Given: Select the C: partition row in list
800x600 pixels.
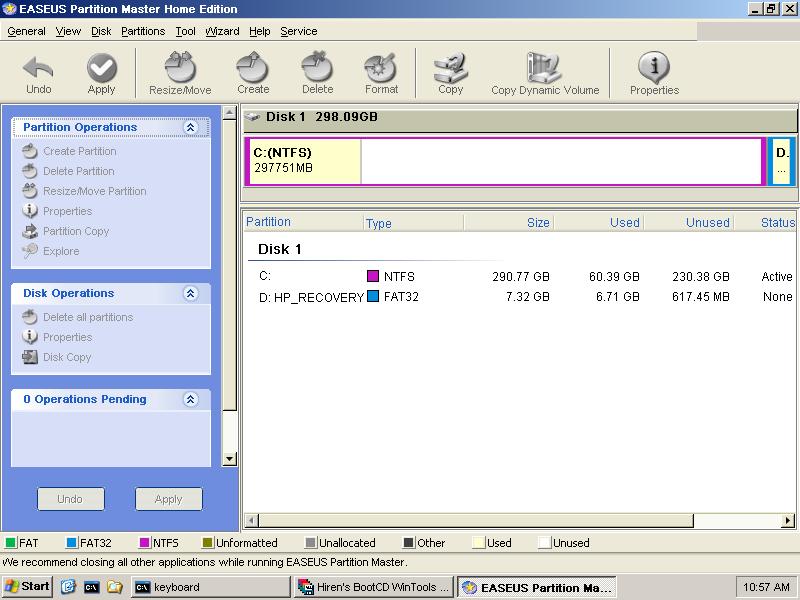Looking at the screenshot, I should point(521,277).
